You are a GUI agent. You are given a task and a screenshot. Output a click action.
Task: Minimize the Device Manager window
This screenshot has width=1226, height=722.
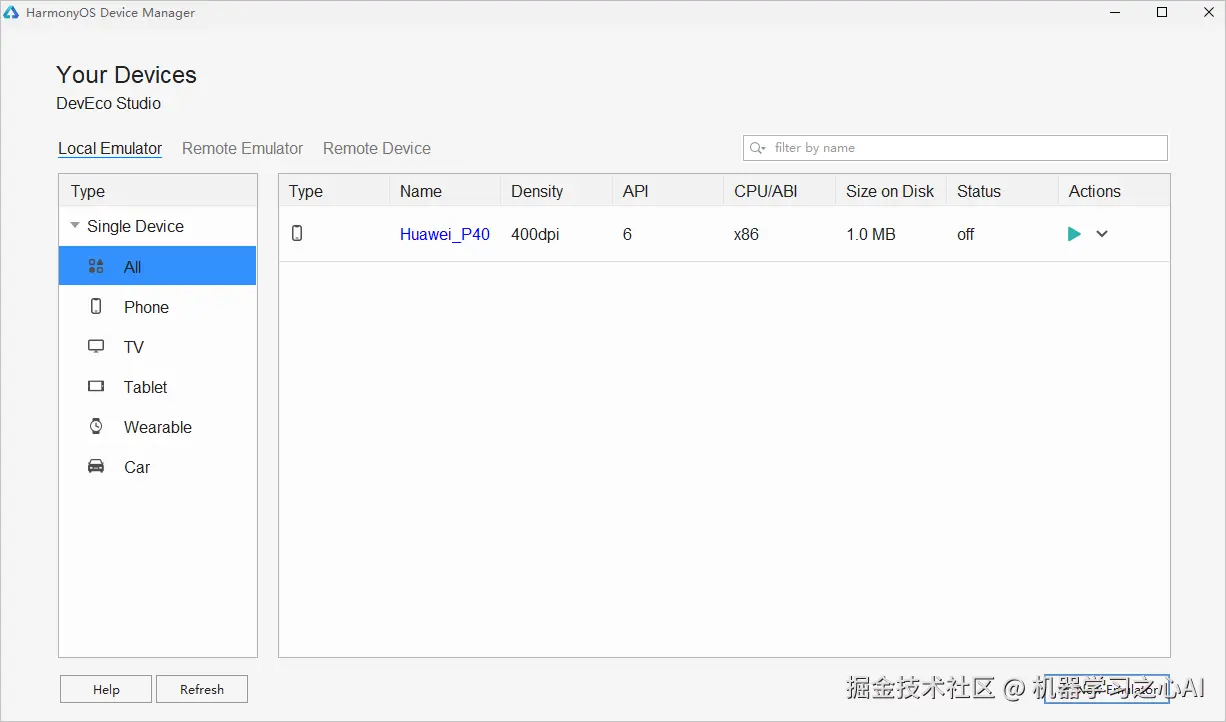1117,12
